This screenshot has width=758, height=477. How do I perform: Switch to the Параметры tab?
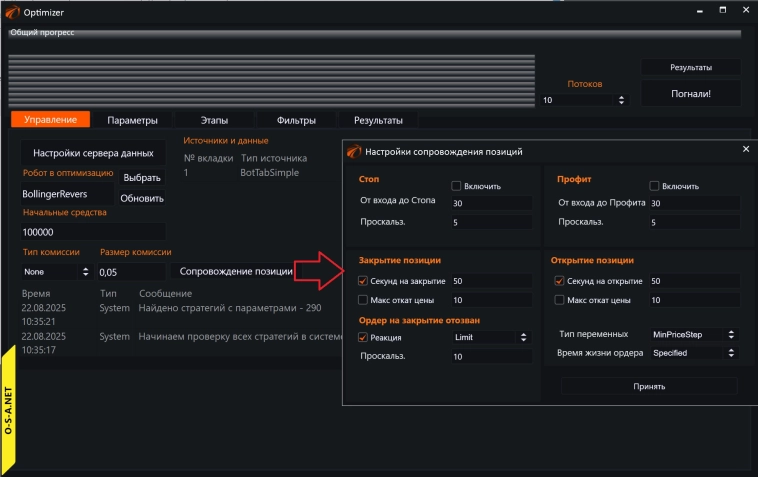point(132,120)
